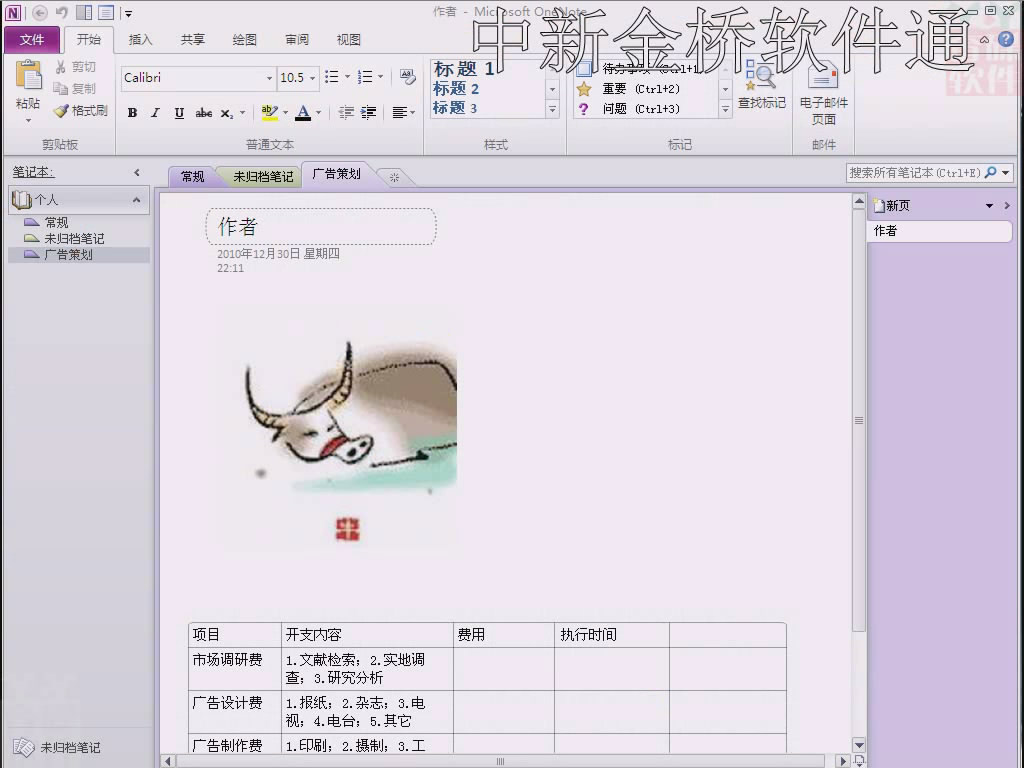
Task: Open the 未归档笔记 section in notebook tree
Action: tap(74, 239)
